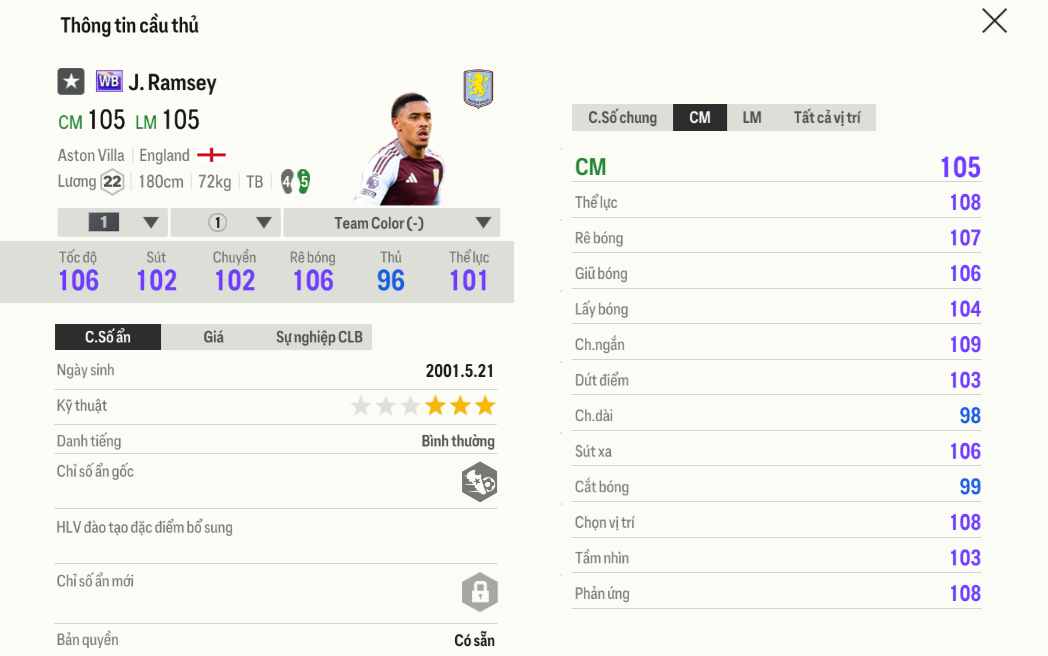The height and width of the screenshot is (656, 1048).
Task: Click the salary 22 hexagon badge
Action: (x=112, y=182)
